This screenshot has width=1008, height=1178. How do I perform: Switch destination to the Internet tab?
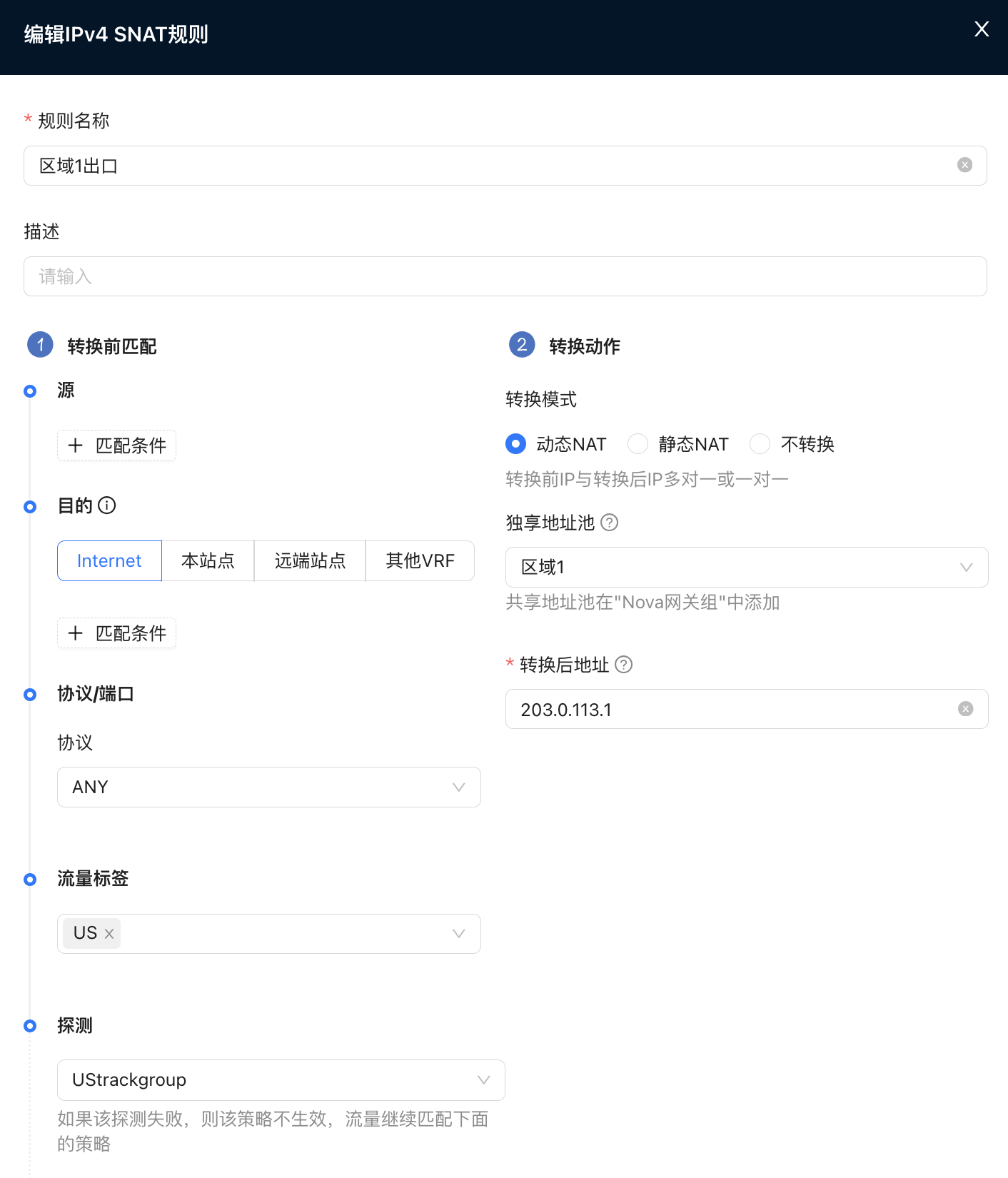click(109, 561)
